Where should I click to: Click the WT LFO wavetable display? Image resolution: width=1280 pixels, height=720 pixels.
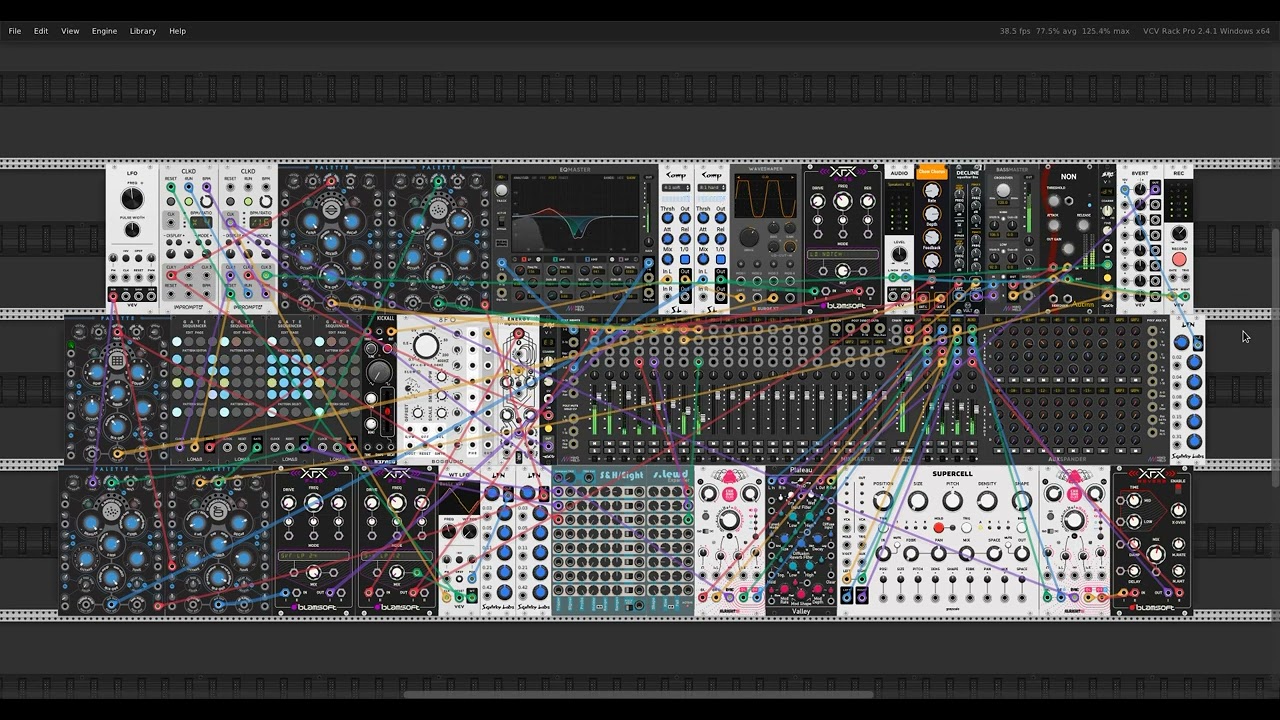click(x=460, y=498)
